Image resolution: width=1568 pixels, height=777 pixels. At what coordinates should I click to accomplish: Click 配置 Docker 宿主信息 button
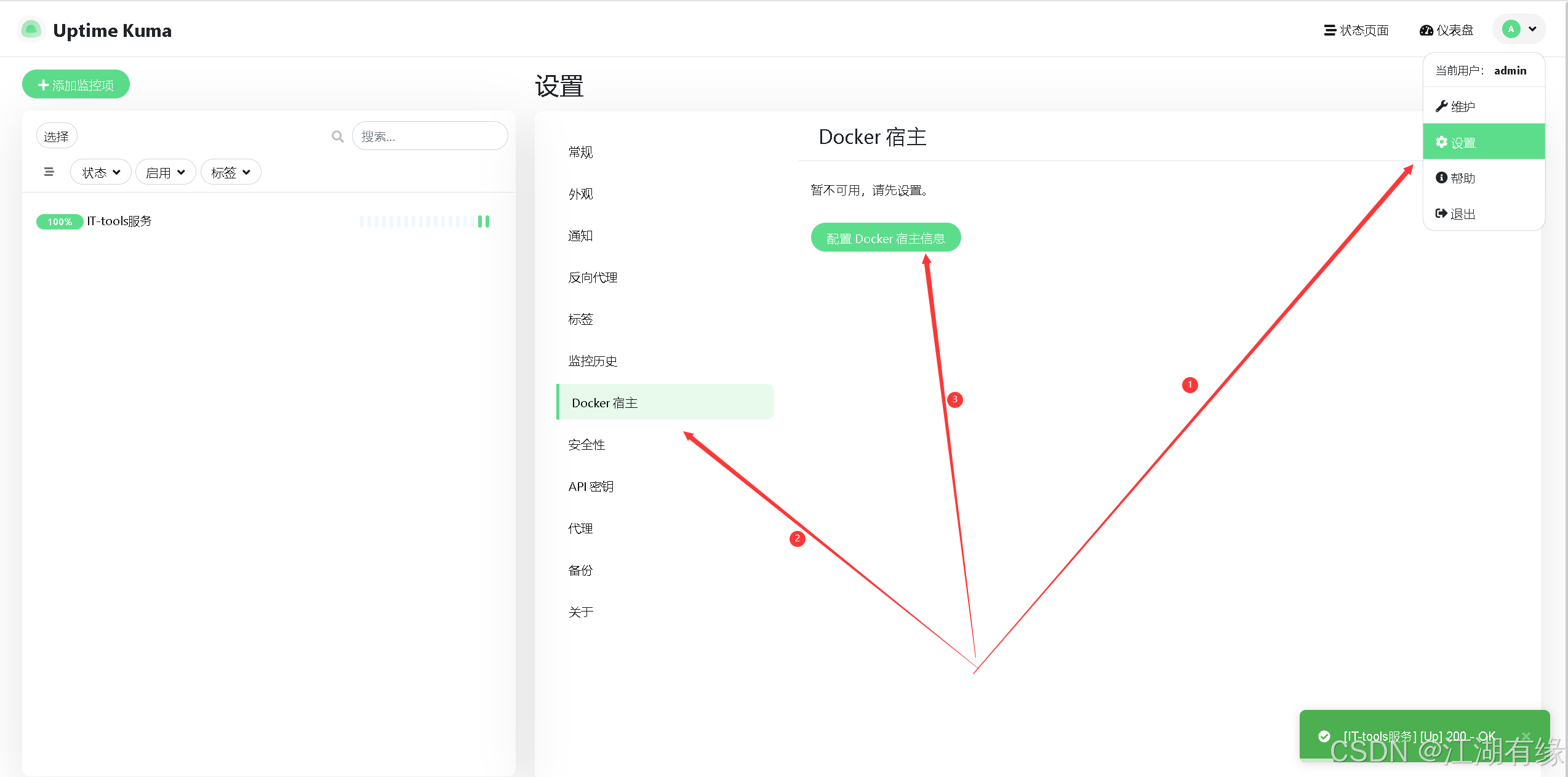pos(885,238)
